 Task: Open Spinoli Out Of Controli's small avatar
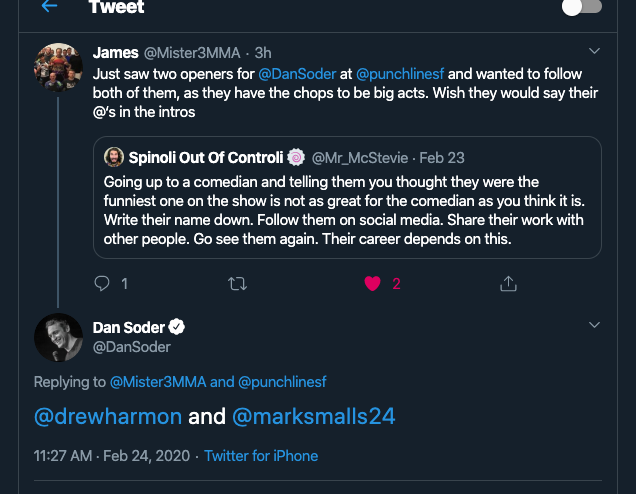[114, 157]
